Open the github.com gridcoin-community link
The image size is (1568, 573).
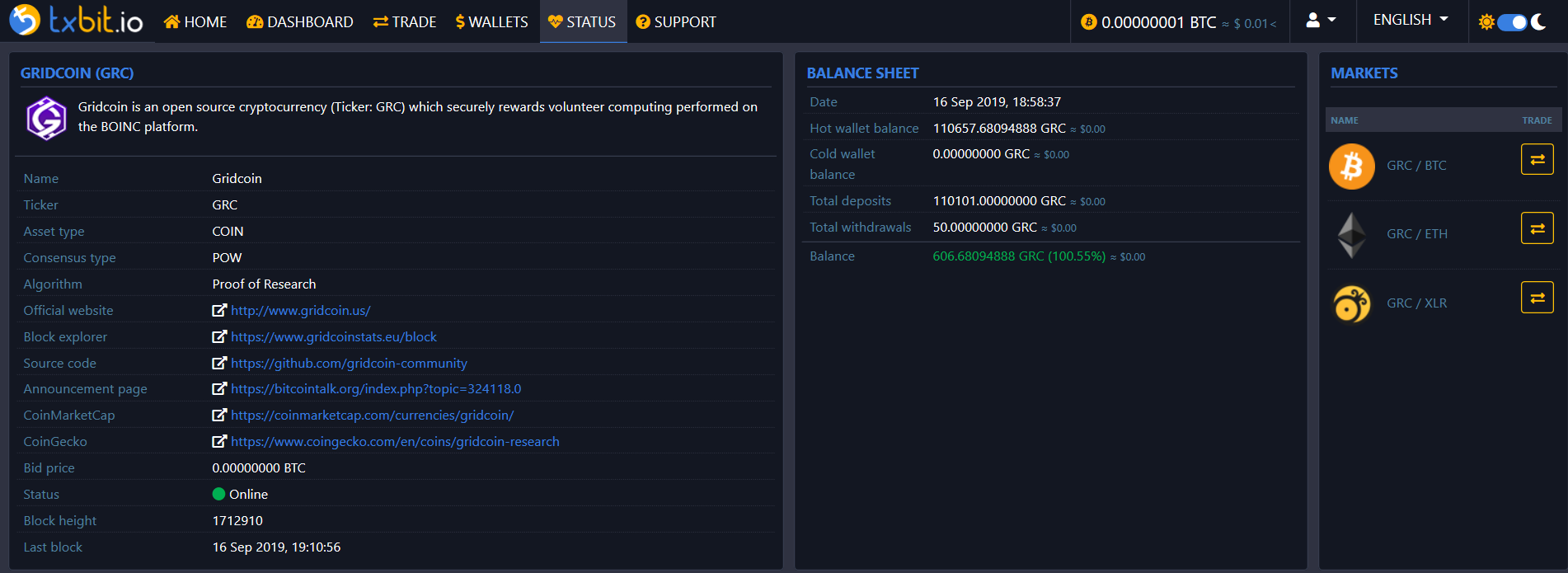(349, 364)
